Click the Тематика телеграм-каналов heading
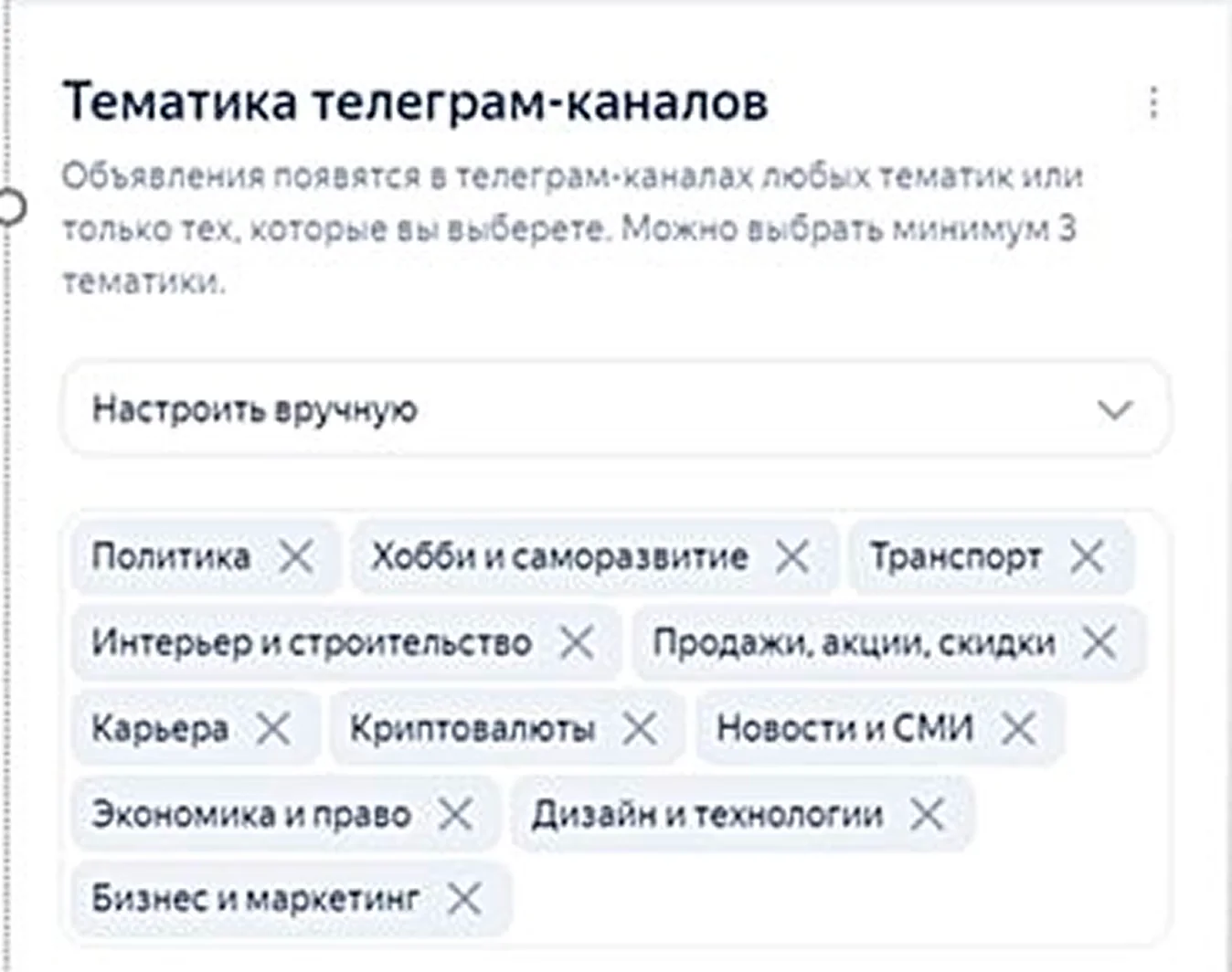Screen dimensions: 1232x972 tap(416, 101)
